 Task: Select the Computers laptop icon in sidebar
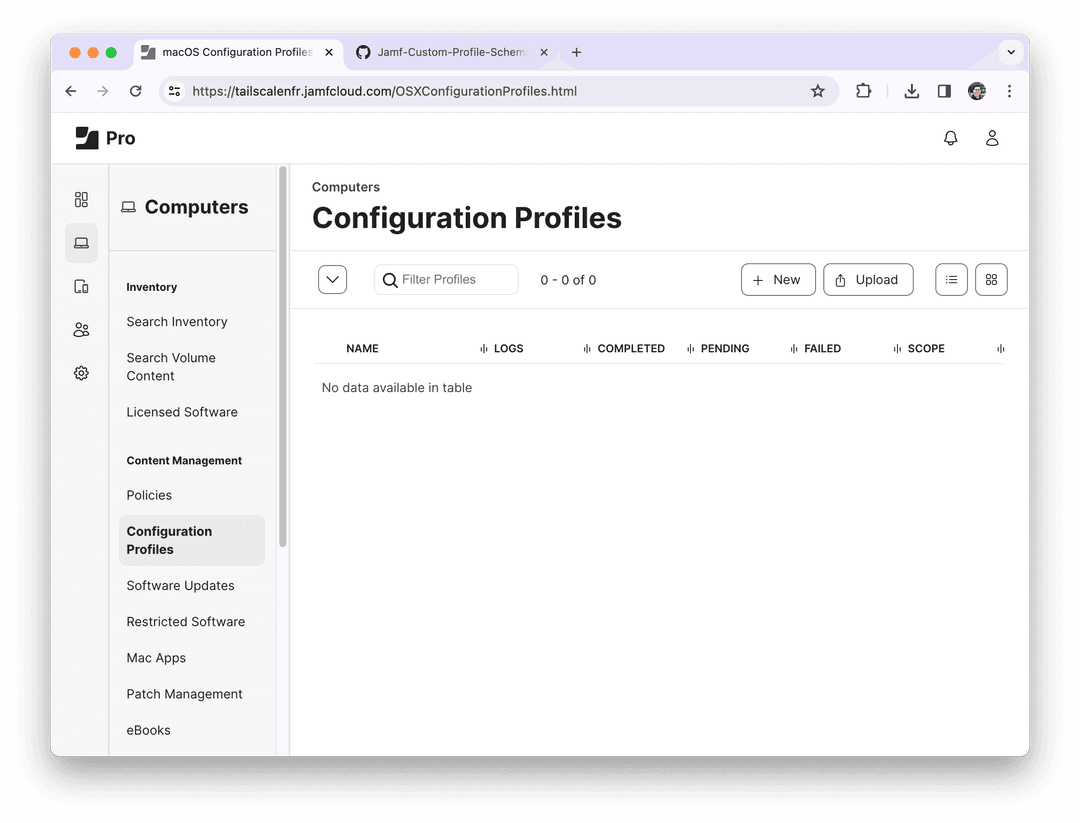coord(81,242)
